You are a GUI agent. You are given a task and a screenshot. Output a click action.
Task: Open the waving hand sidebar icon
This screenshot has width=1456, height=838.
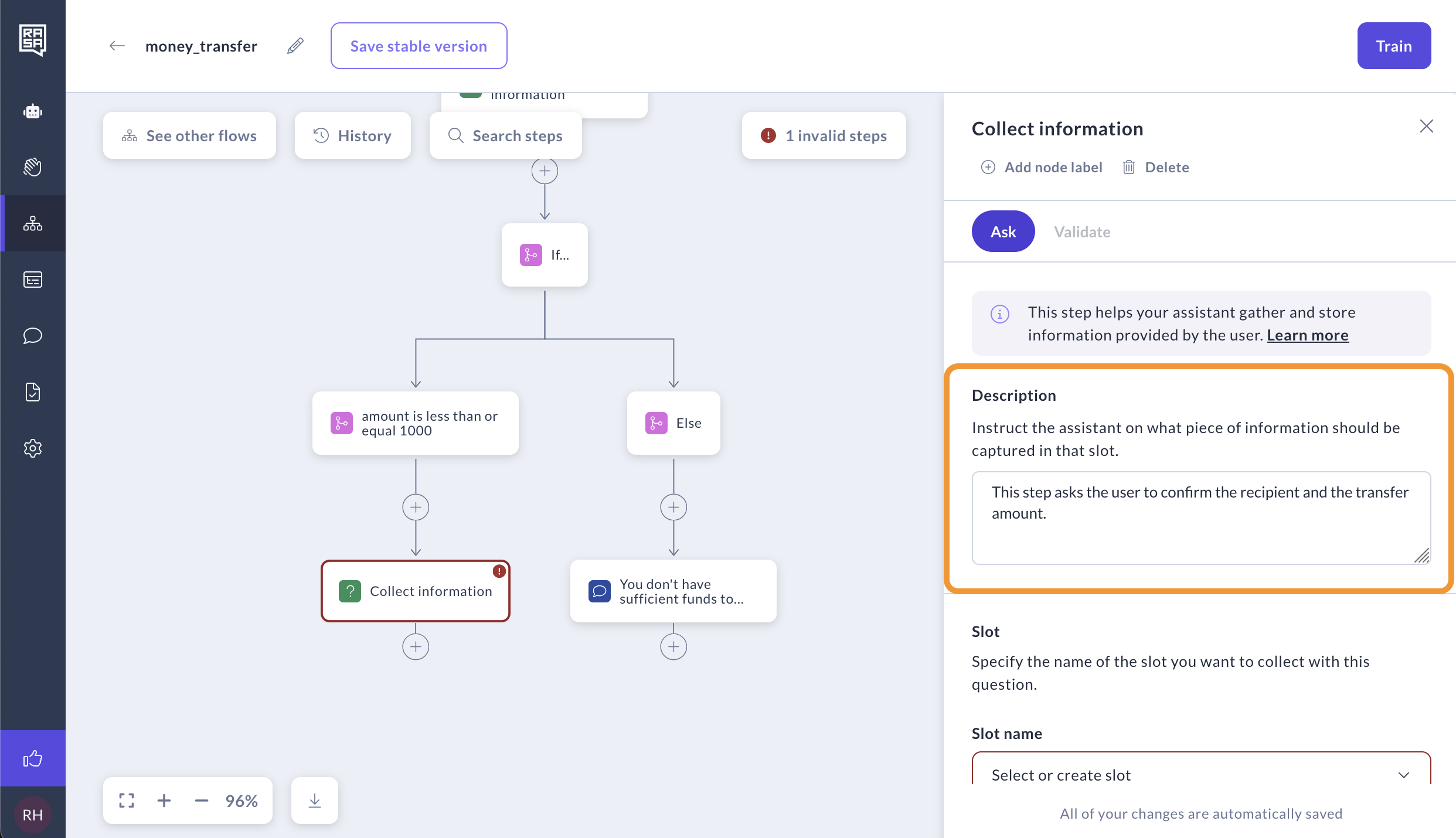pos(33,167)
